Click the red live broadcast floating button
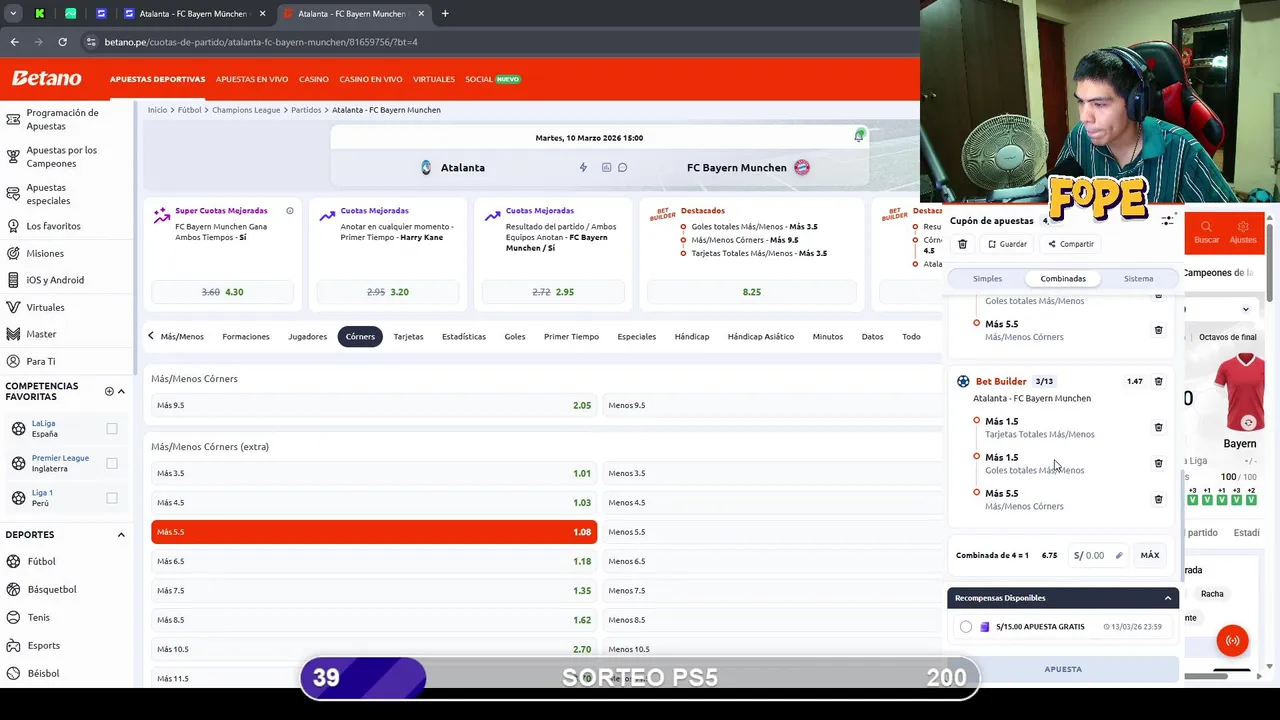The height and width of the screenshot is (720, 1280). tap(1232, 641)
